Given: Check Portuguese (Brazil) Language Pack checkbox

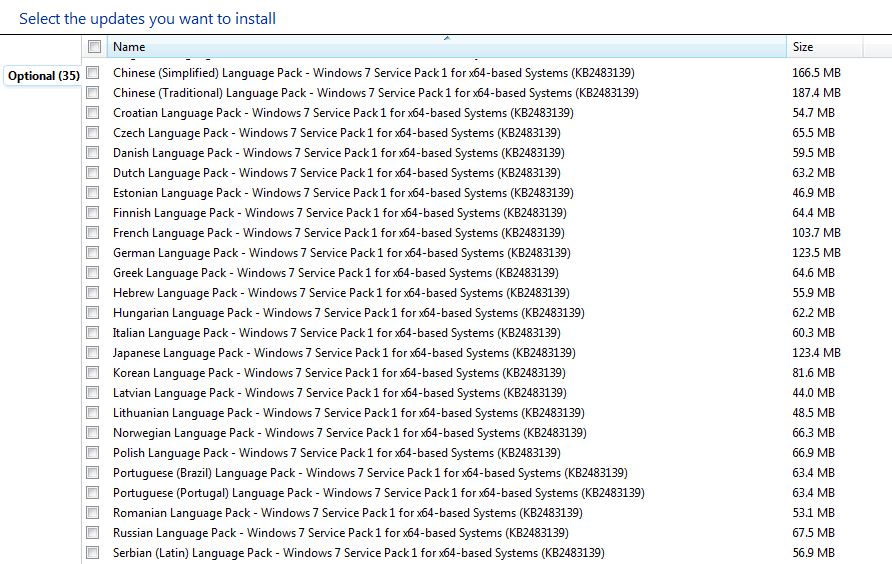Looking at the screenshot, I should pyautogui.click(x=93, y=472).
